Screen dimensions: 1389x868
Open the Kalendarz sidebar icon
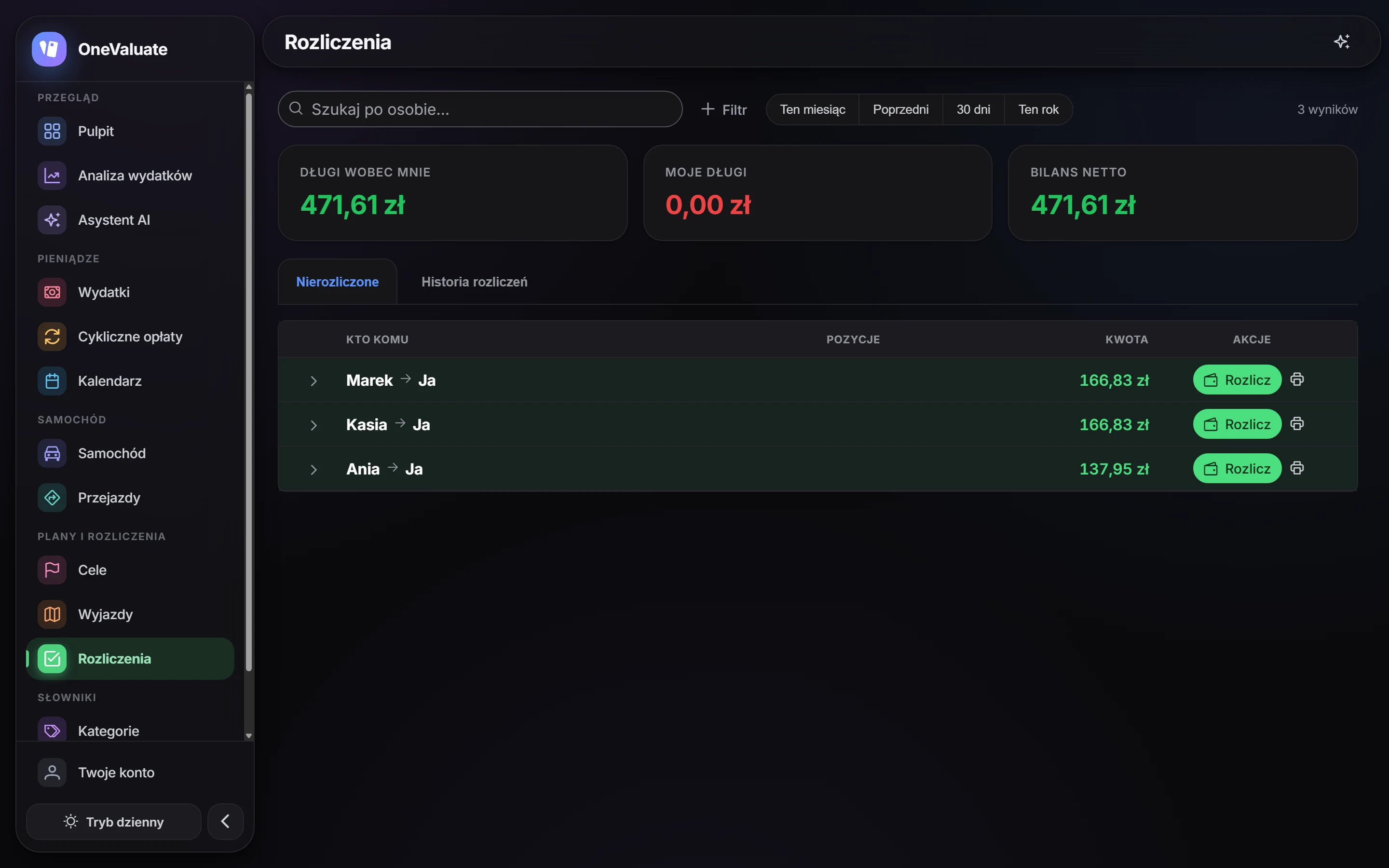pos(52,381)
